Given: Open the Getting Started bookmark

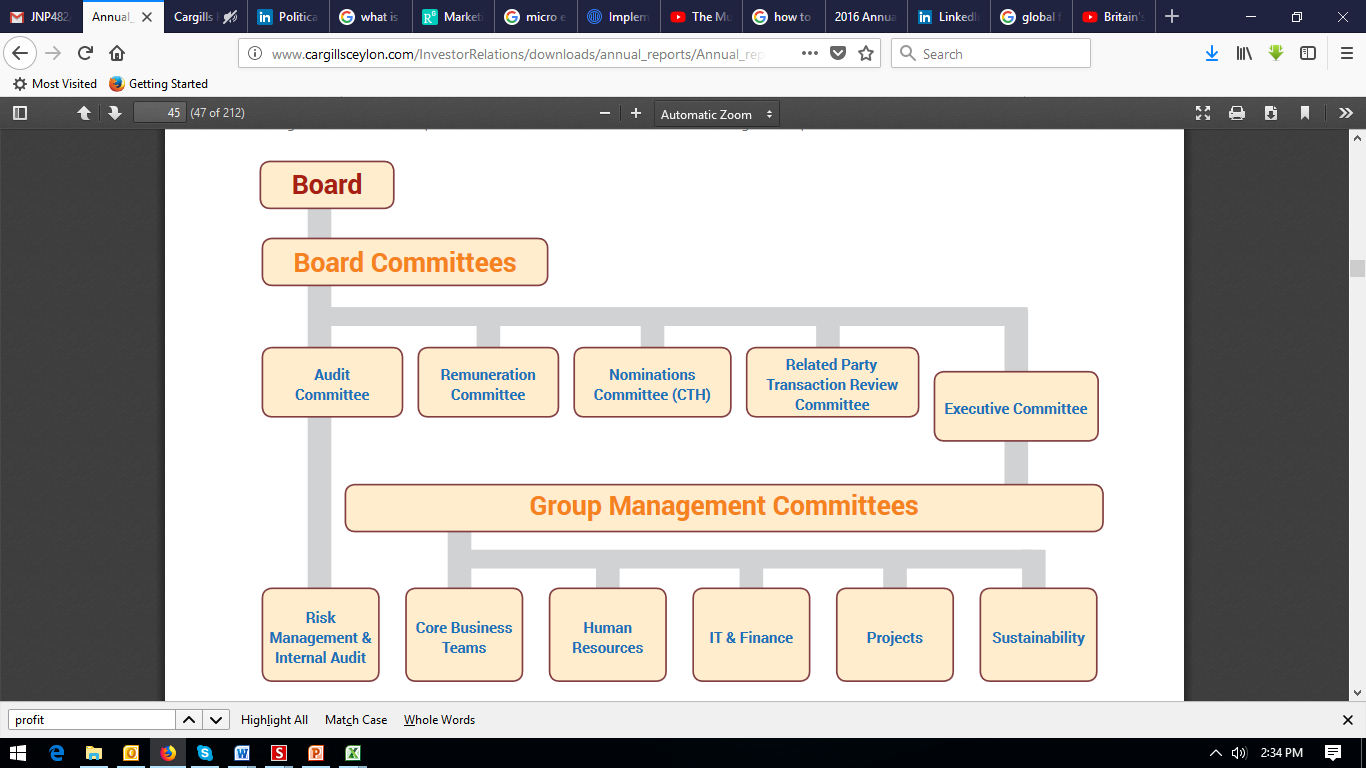Looking at the screenshot, I should (159, 84).
